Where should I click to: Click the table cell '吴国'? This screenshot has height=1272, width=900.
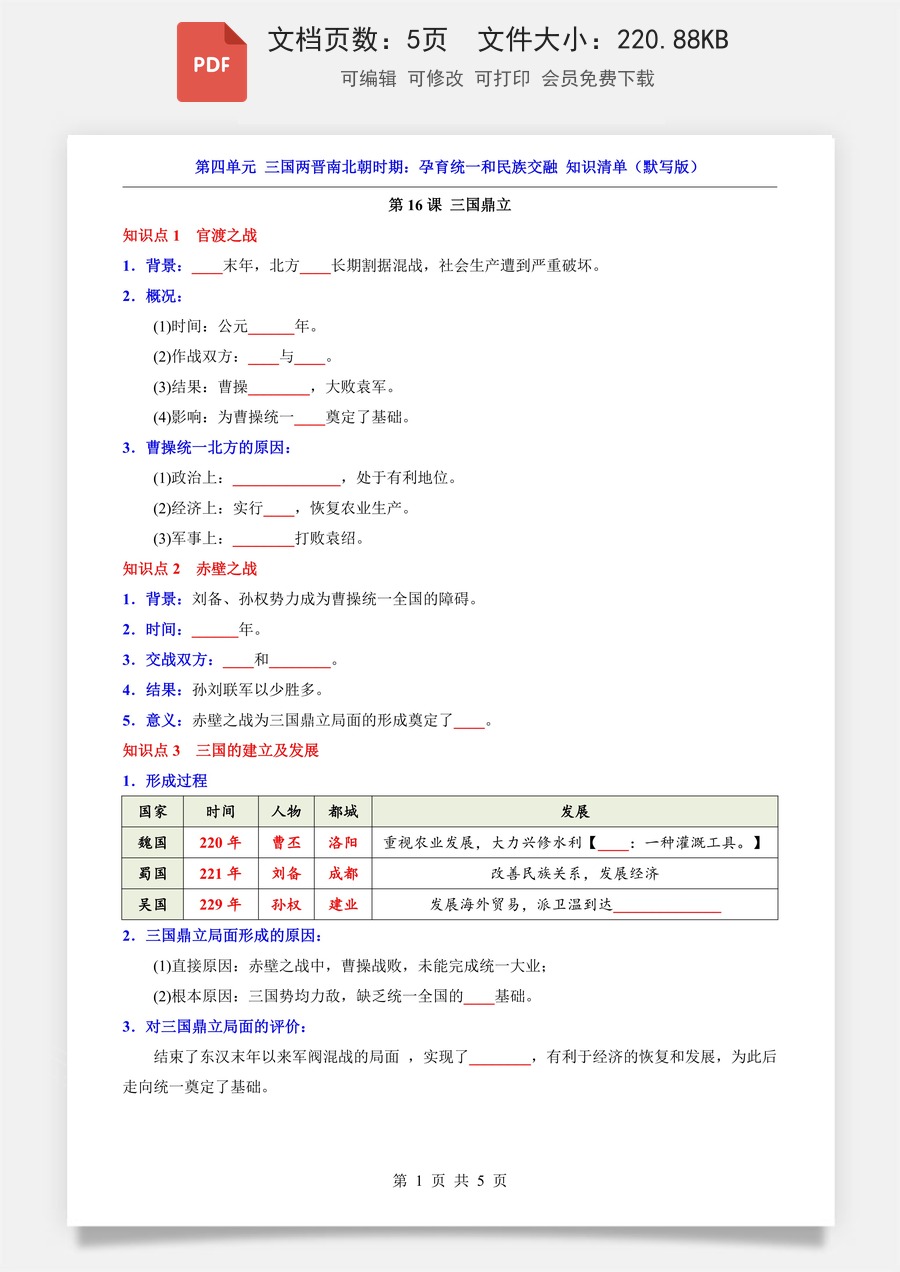click(153, 905)
